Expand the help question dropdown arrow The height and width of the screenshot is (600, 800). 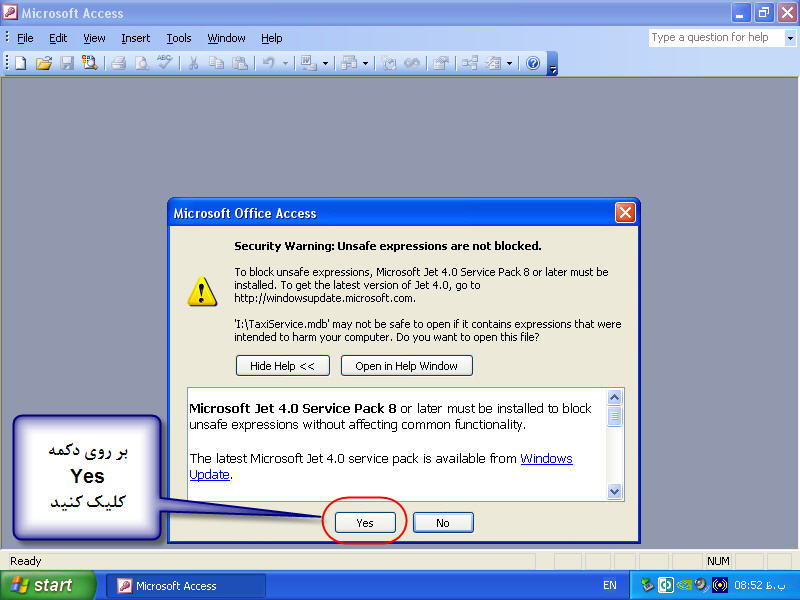[x=790, y=38]
